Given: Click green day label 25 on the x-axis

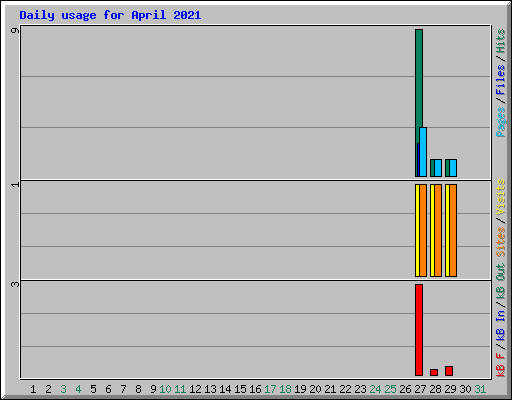Looking at the screenshot, I should 390,389.
